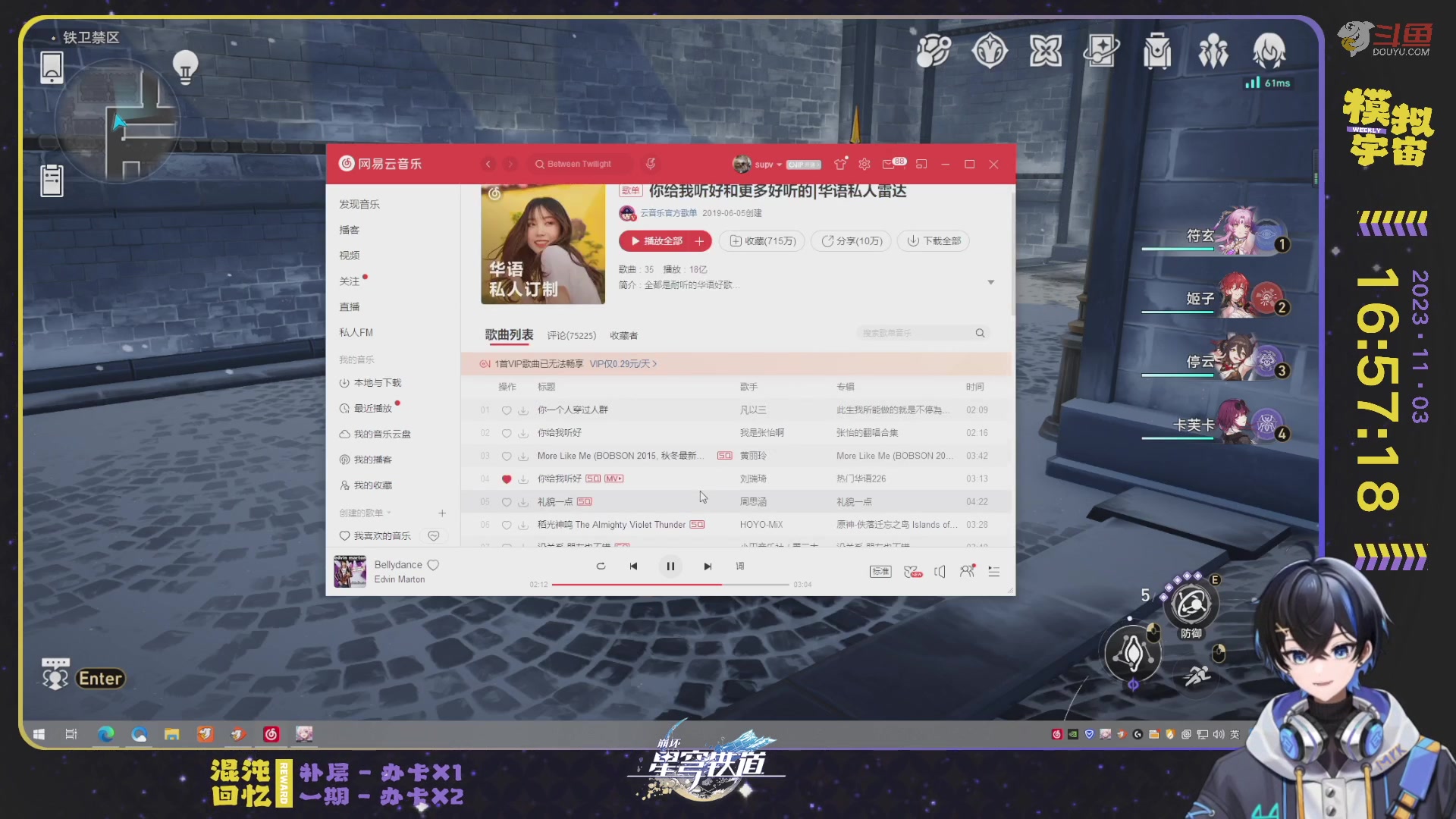Open NetEase Cloud Music taskbar icon
The width and height of the screenshot is (1456, 819).
[271, 734]
